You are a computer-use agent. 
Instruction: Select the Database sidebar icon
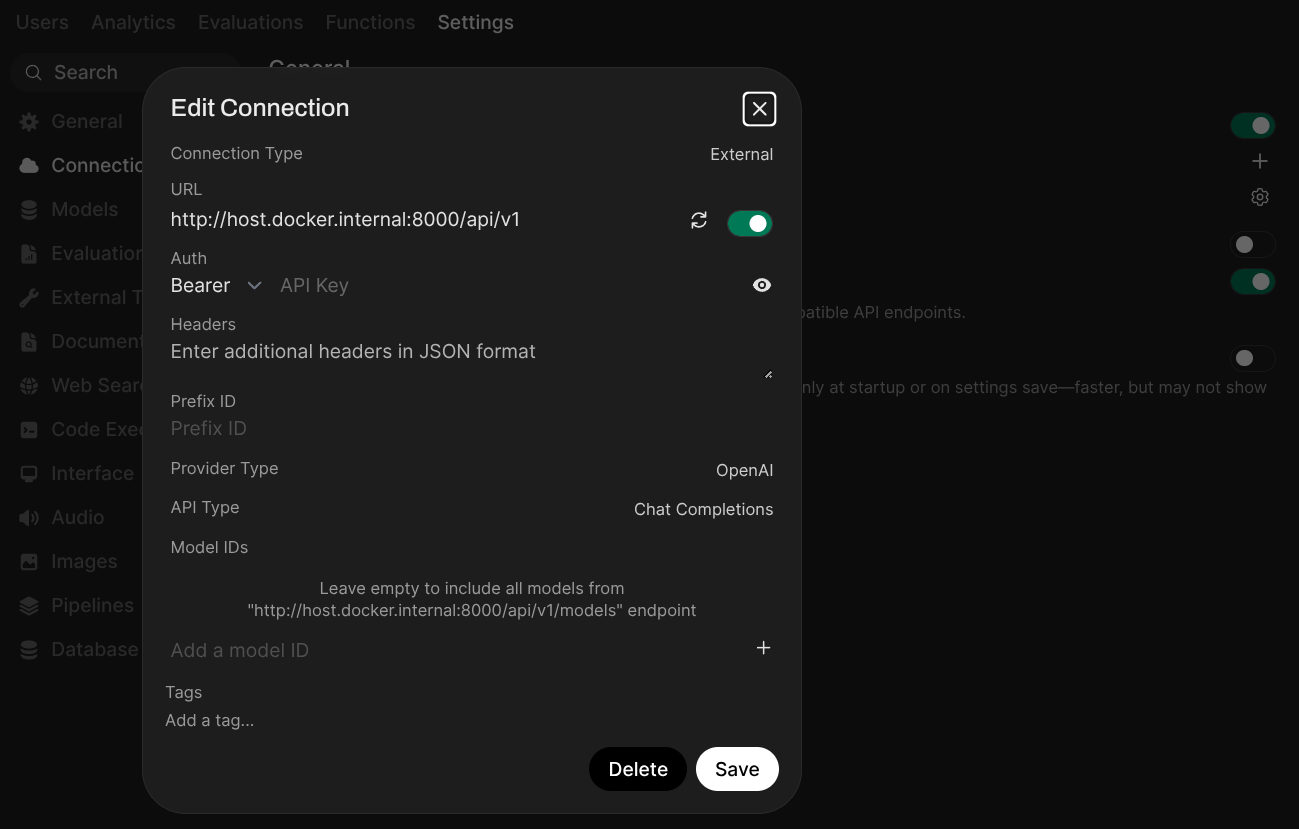[28, 649]
